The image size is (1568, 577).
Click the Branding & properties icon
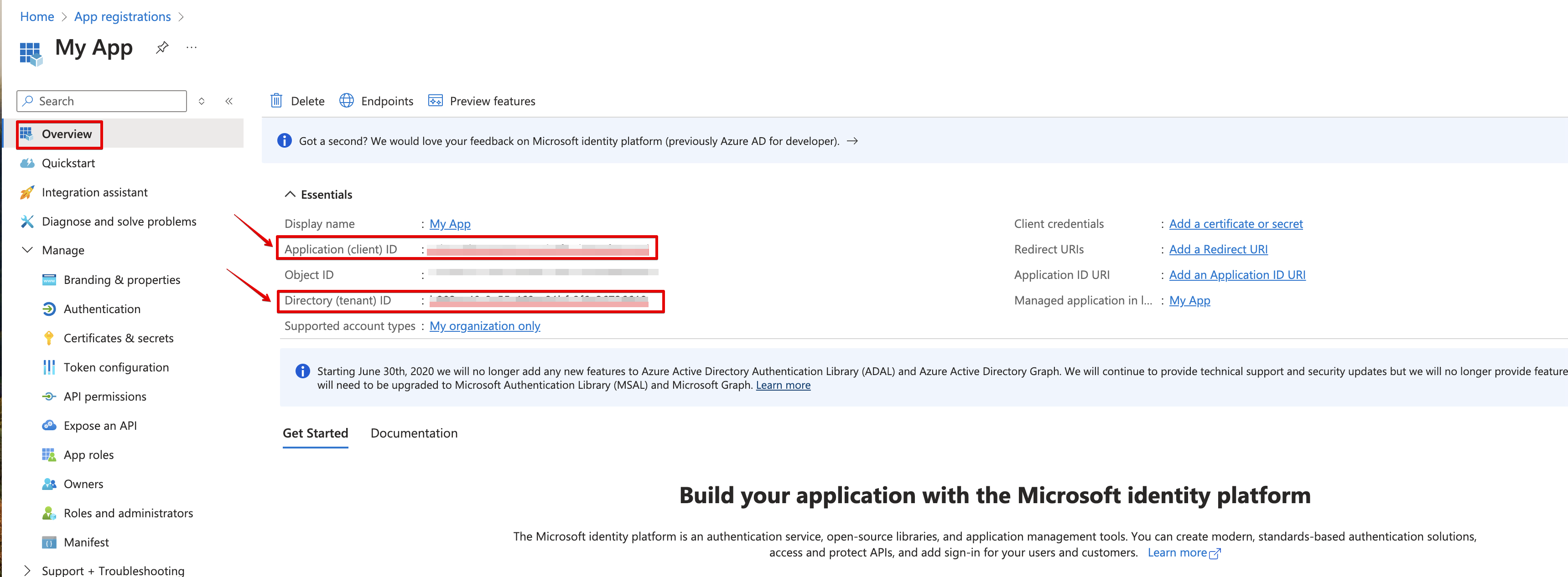pyautogui.click(x=49, y=280)
